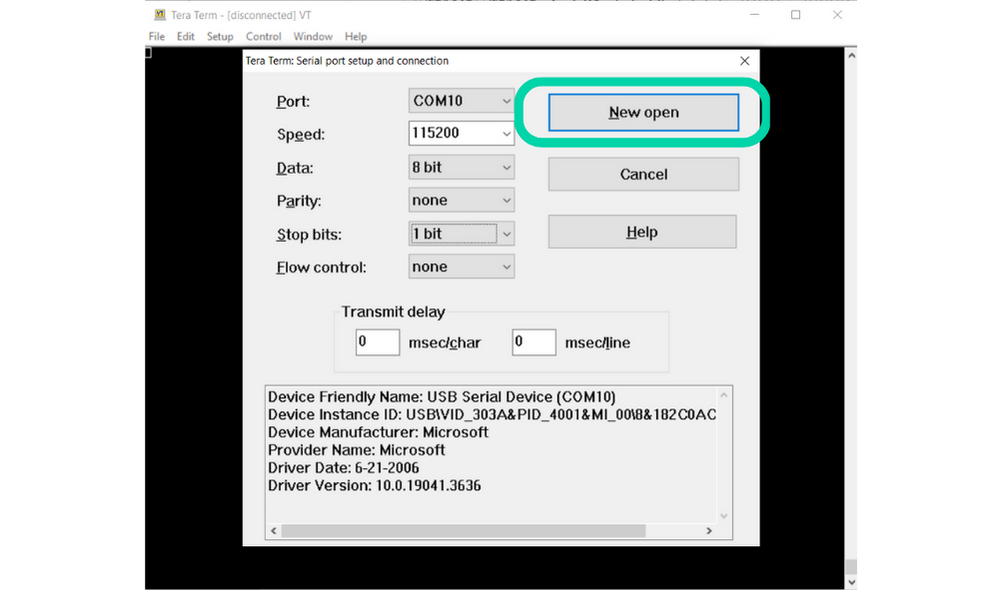This screenshot has width=1004, height=590.
Task: Expand the Flow control dropdown
Action: point(461,267)
